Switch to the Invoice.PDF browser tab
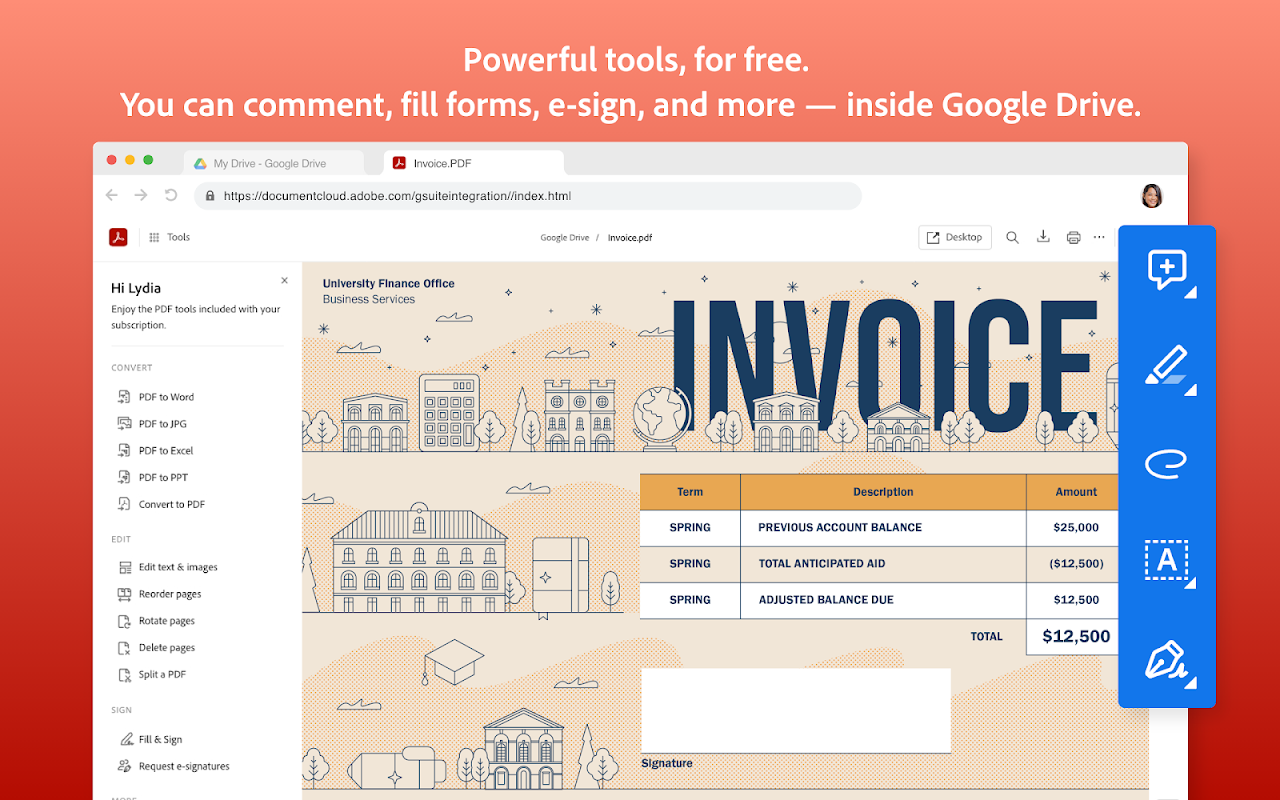1280x800 pixels. tap(473, 163)
